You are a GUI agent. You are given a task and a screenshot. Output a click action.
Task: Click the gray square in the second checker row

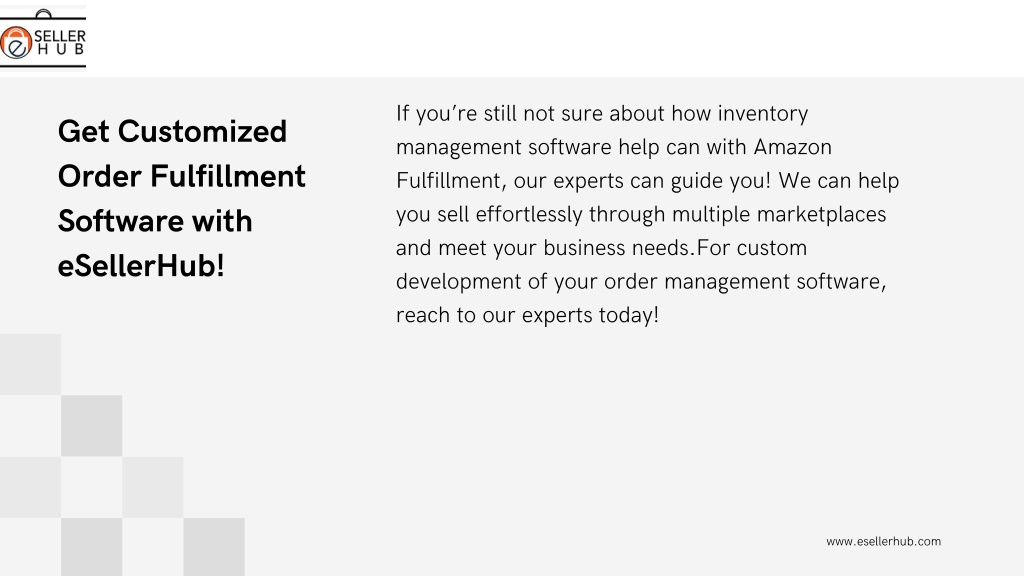click(x=91, y=426)
